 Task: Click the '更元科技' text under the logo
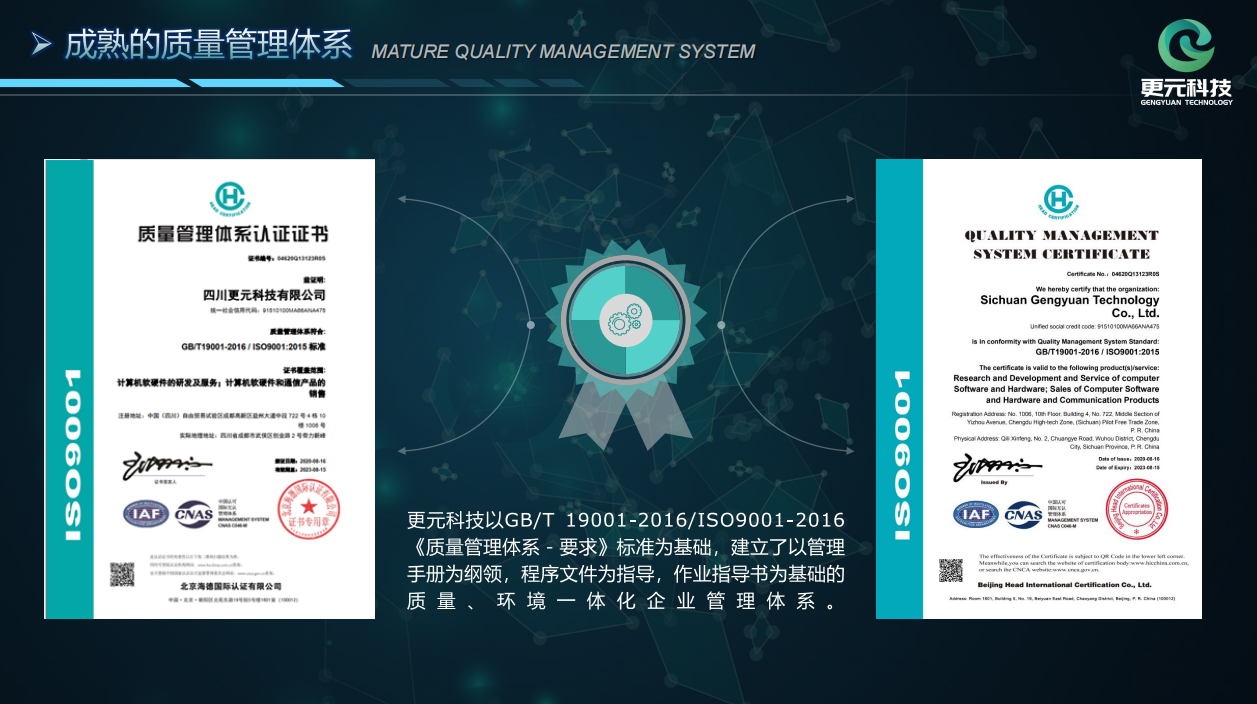point(1186,87)
